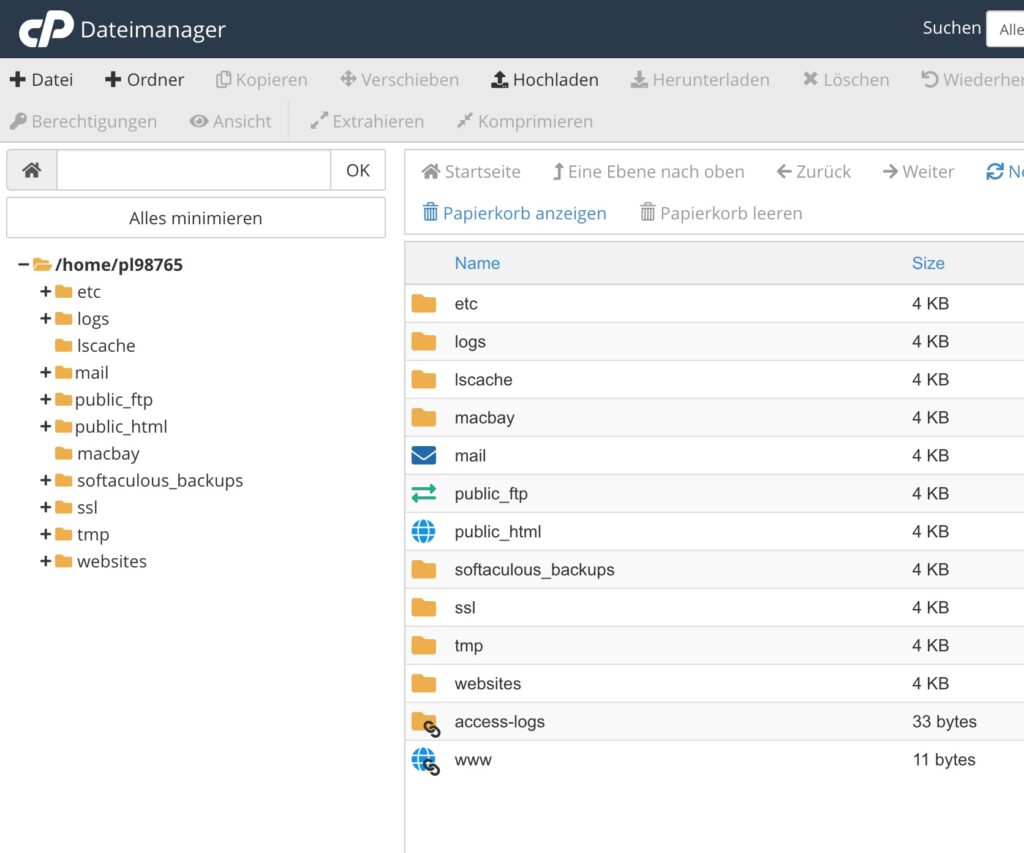
Task: Expand the ssl tree folder
Action: pyautogui.click(x=46, y=507)
